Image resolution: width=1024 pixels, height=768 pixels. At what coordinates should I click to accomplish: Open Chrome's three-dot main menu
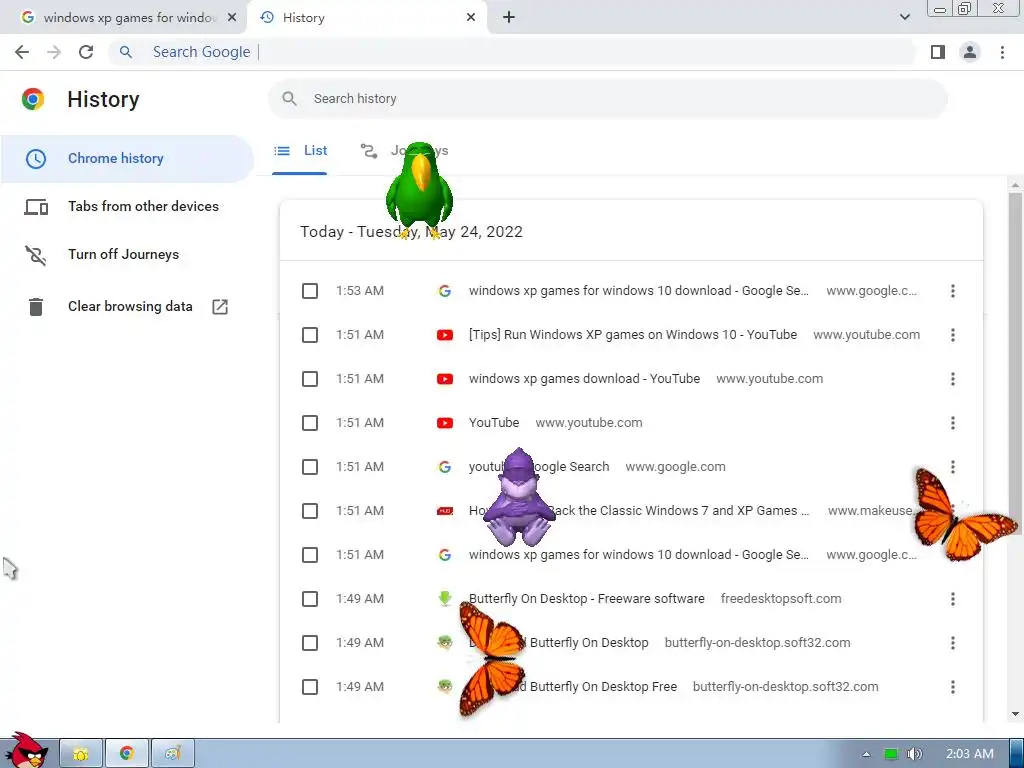point(1002,52)
